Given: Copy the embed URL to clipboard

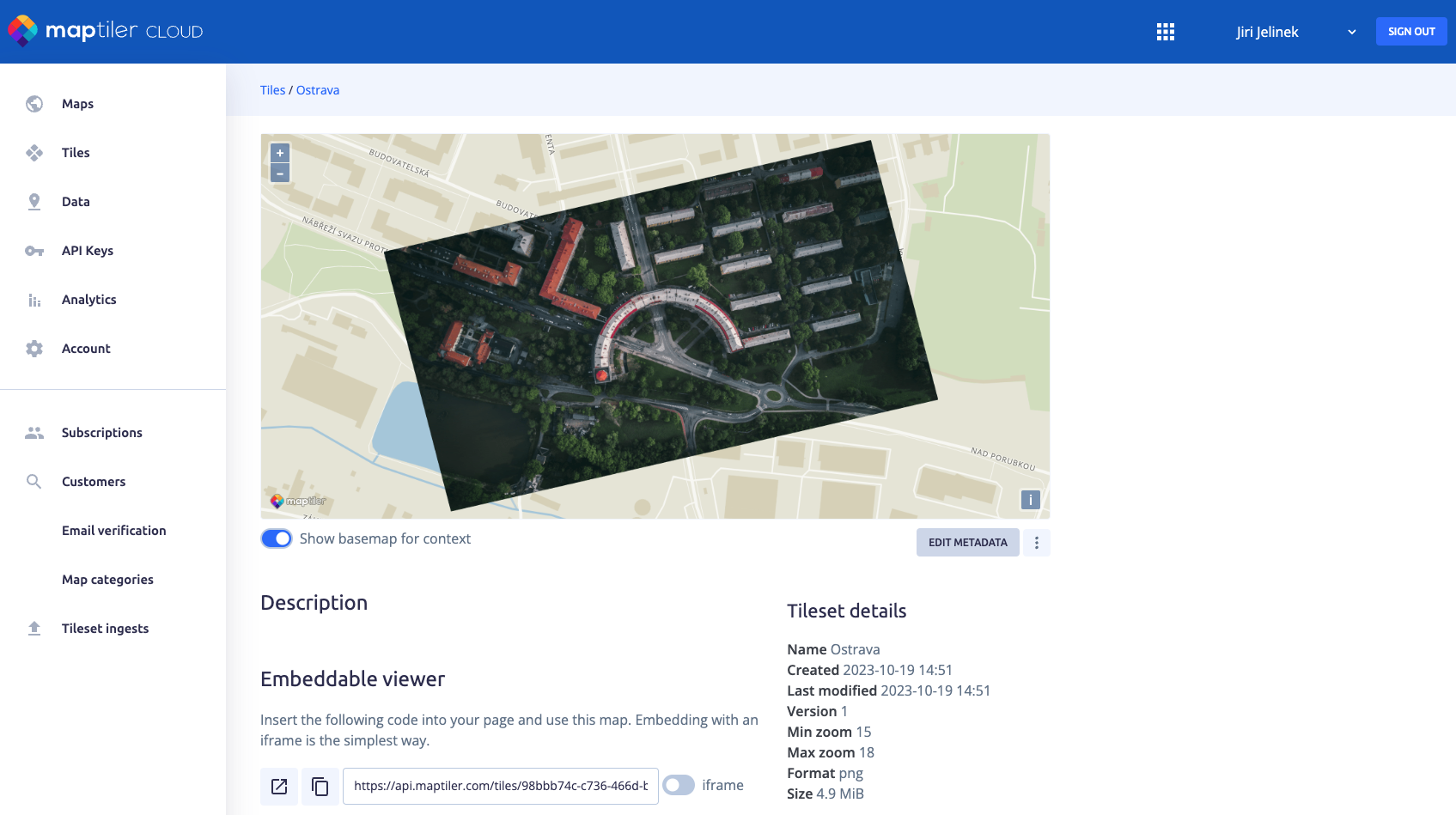Looking at the screenshot, I should [x=320, y=786].
